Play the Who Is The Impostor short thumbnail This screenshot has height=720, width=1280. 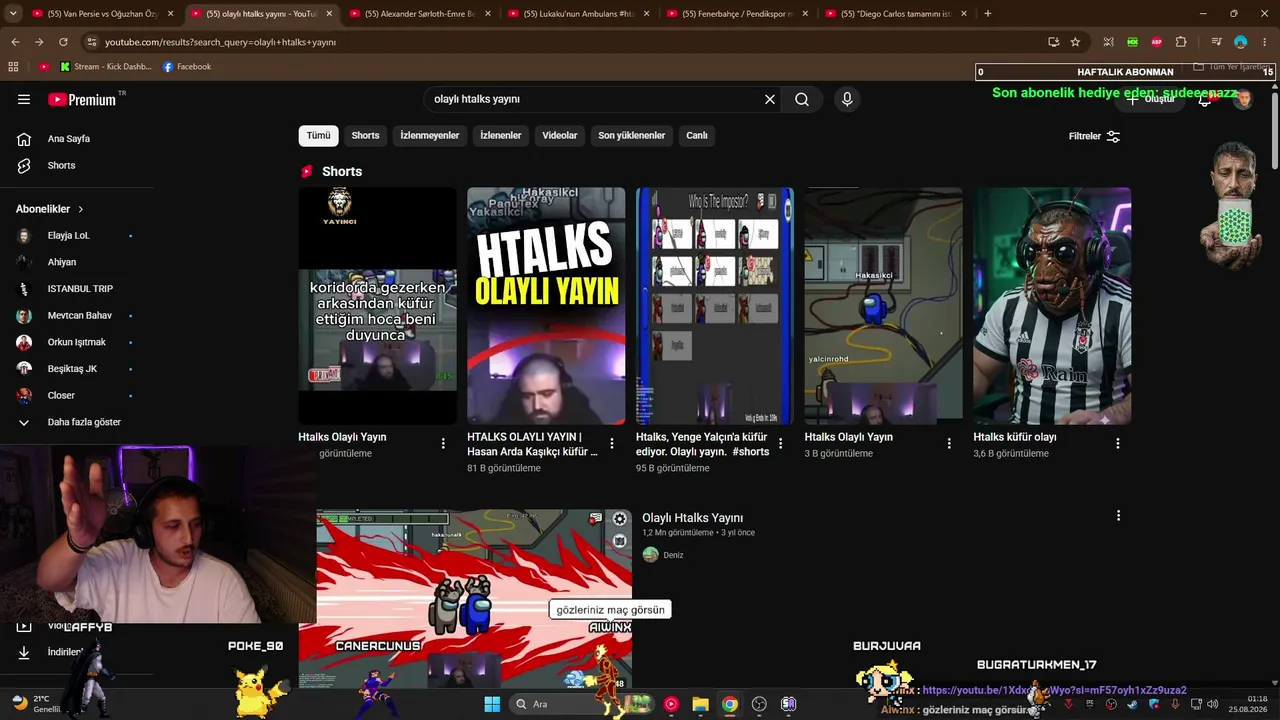pos(715,306)
